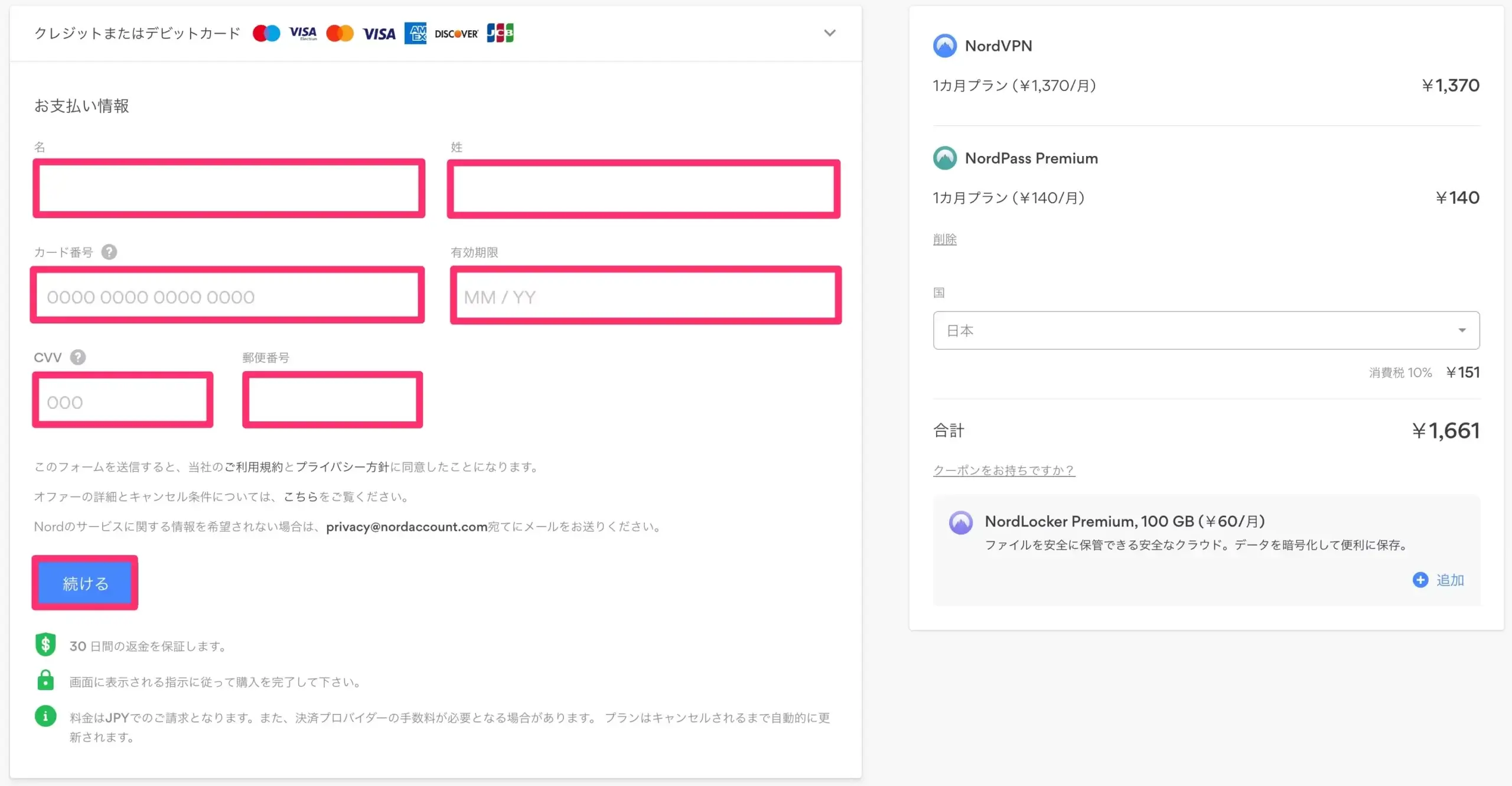Image resolution: width=1512 pixels, height=786 pixels.
Task: Click the 合計 total label
Action: pyautogui.click(x=949, y=430)
